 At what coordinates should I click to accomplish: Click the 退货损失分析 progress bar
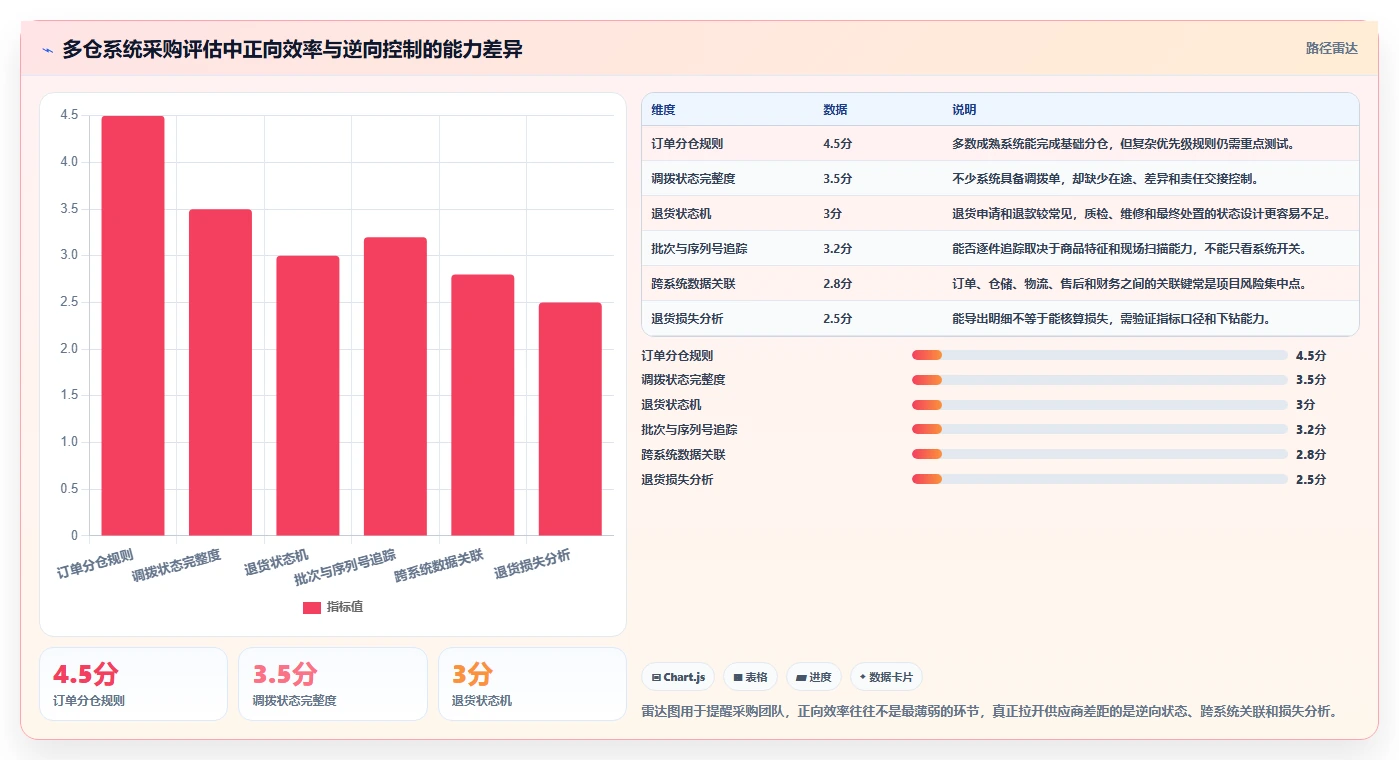[1099, 480]
